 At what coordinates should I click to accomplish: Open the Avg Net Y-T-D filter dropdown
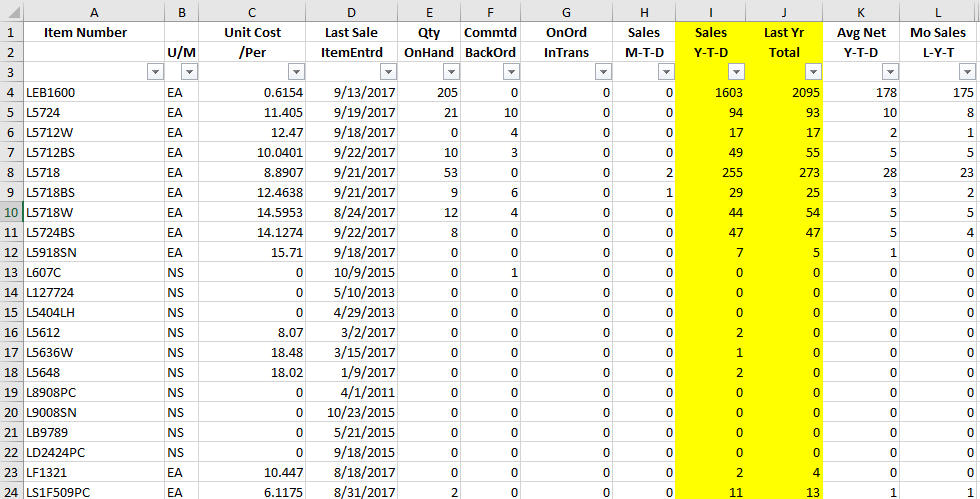[891, 73]
